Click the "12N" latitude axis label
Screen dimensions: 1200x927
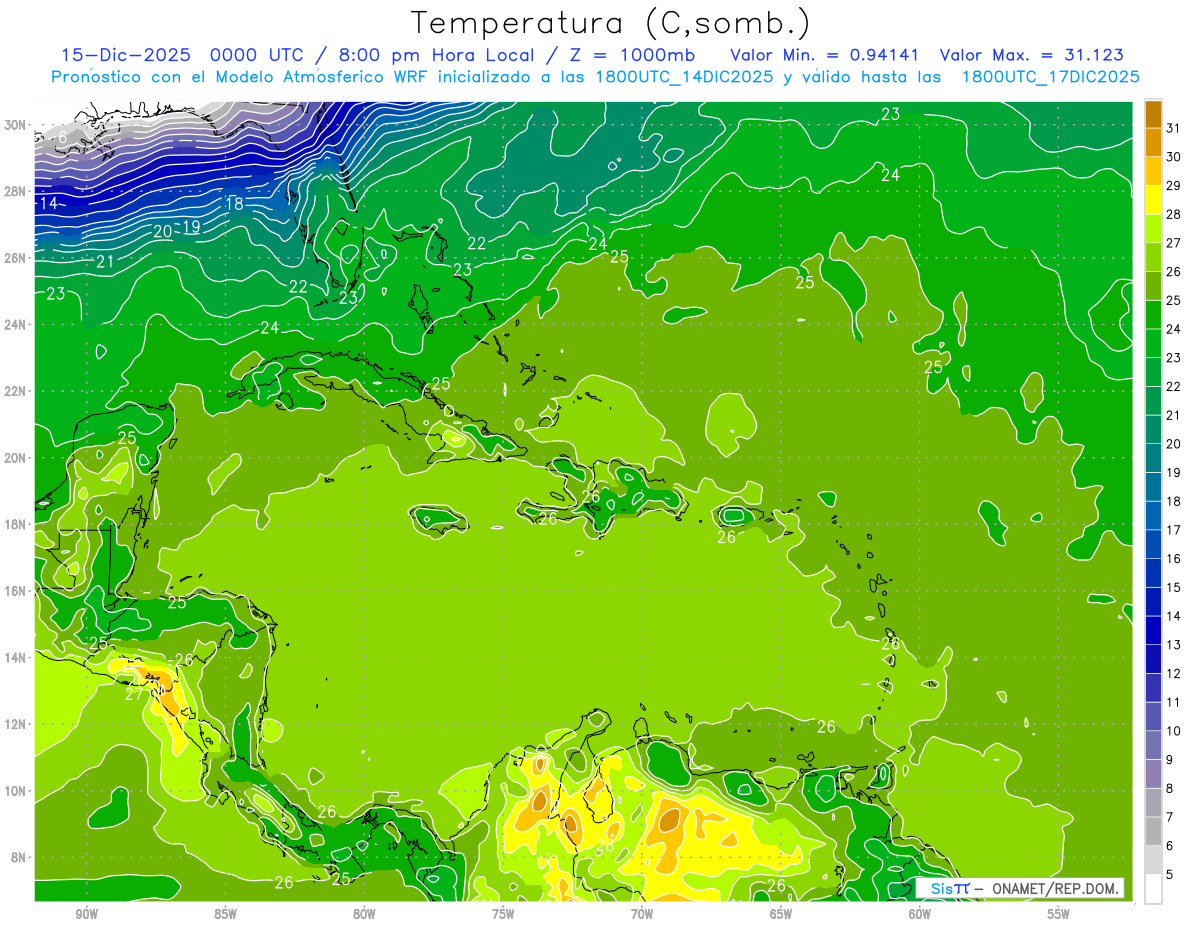point(15,724)
